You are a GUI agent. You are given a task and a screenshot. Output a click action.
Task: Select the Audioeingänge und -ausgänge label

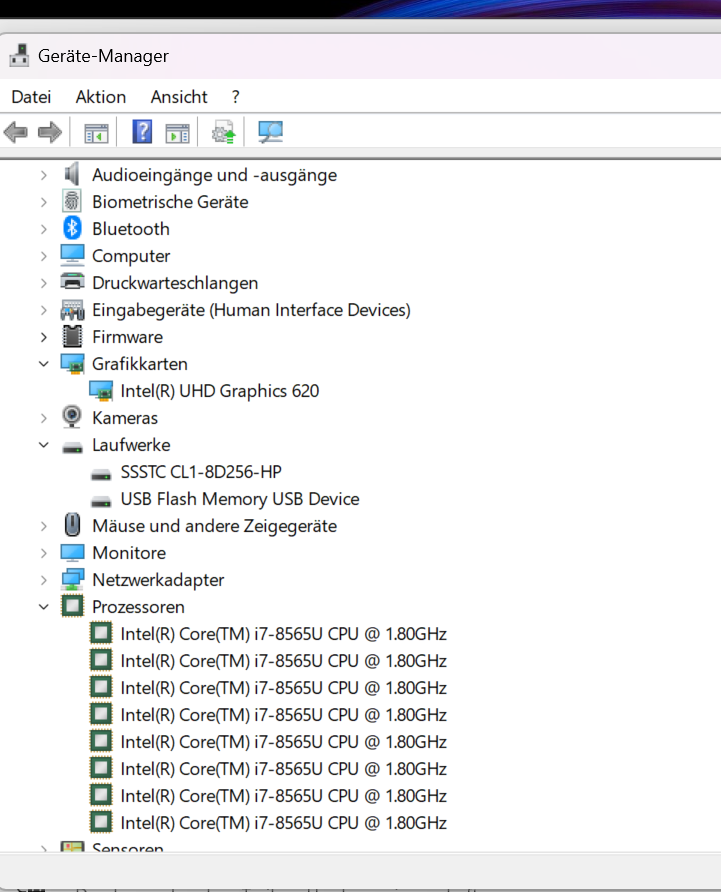(x=215, y=175)
